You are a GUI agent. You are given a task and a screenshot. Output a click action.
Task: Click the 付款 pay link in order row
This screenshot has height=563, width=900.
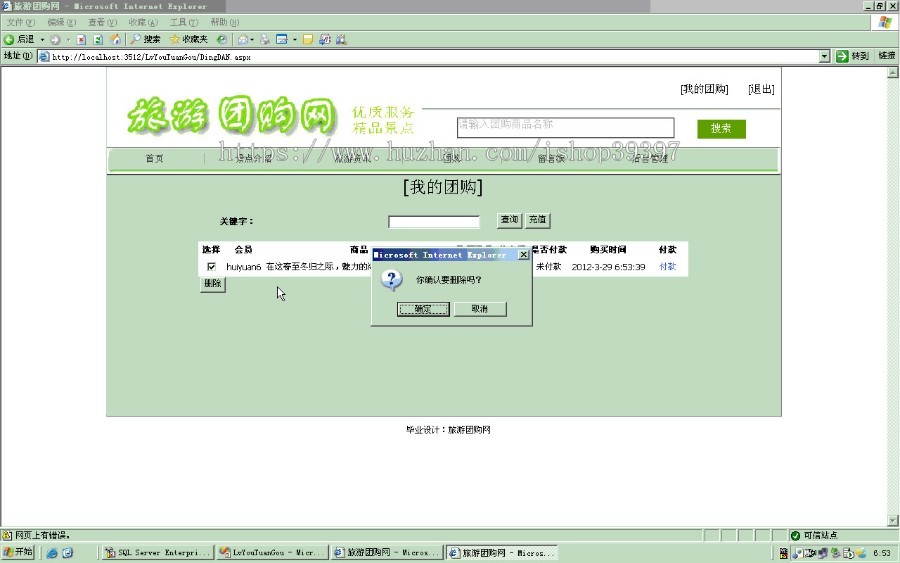668,266
